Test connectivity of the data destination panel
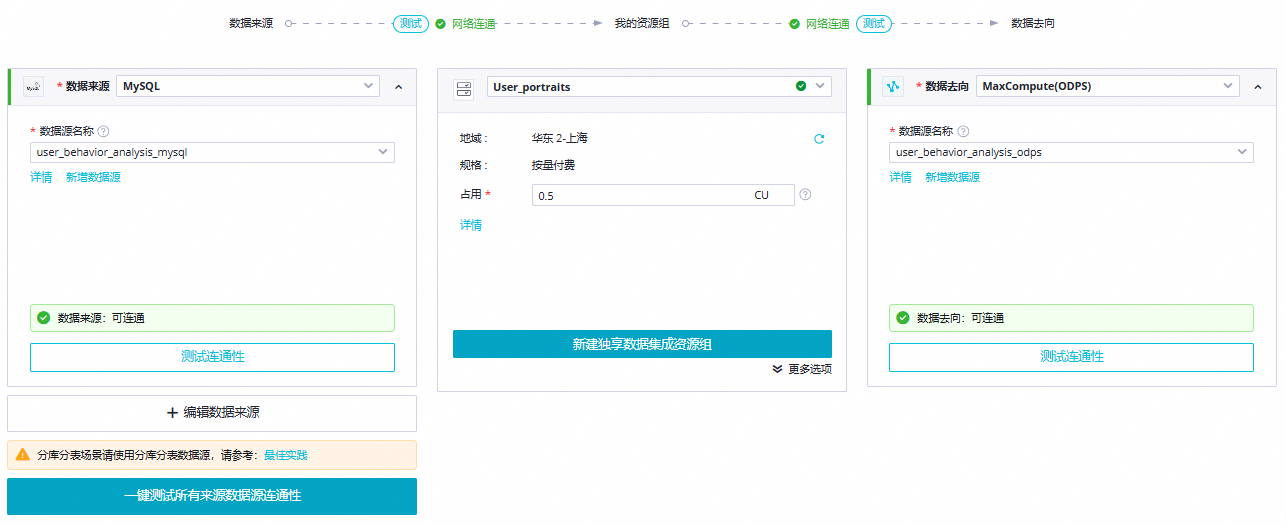The image size is (1286, 526). [1071, 357]
